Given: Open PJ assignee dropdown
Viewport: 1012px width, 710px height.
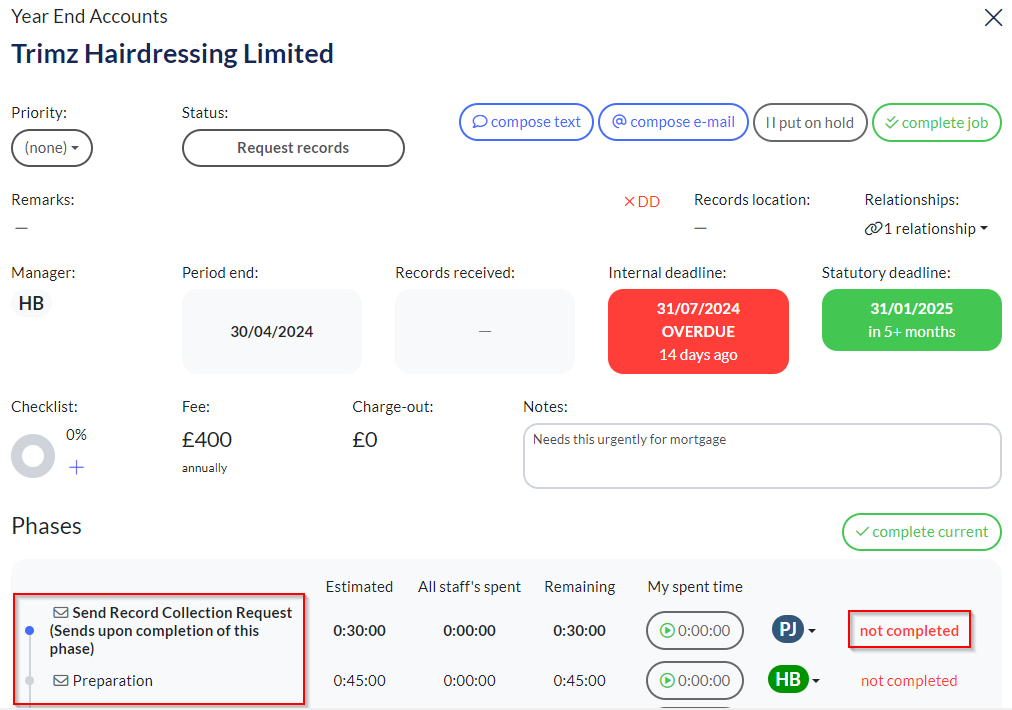Looking at the screenshot, I should [794, 629].
